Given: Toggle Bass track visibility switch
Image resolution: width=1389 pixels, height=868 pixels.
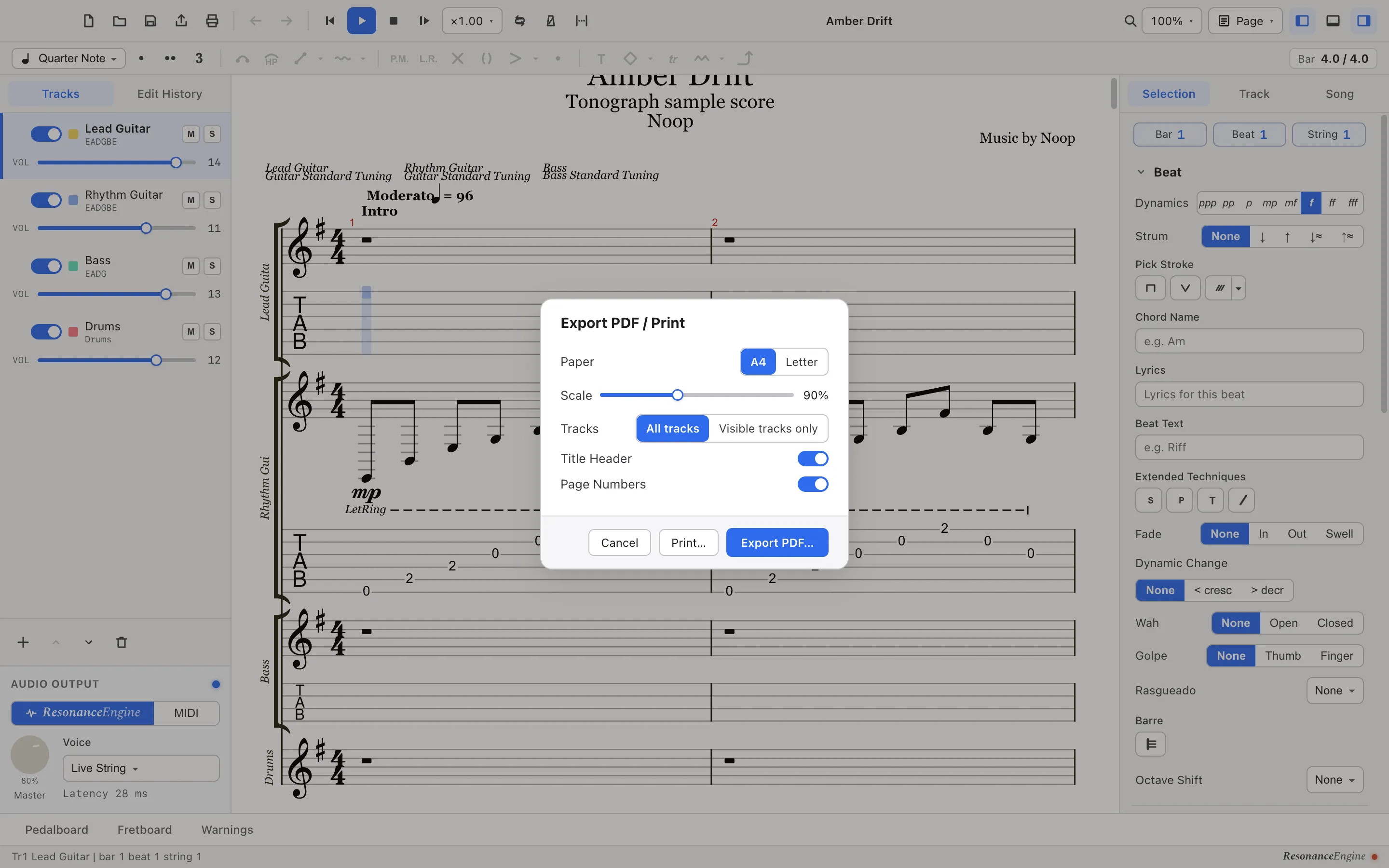Looking at the screenshot, I should [x=46, y=266].
